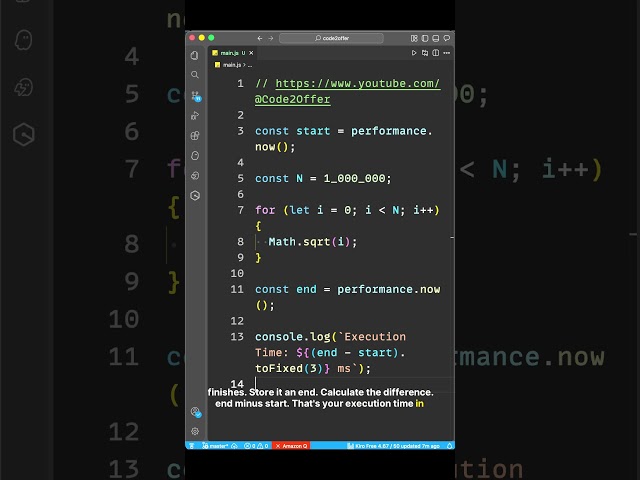The height and width of the screenshot is (480, 640).
Task: Run main.js with the play triangle icon
Action: 414,53
